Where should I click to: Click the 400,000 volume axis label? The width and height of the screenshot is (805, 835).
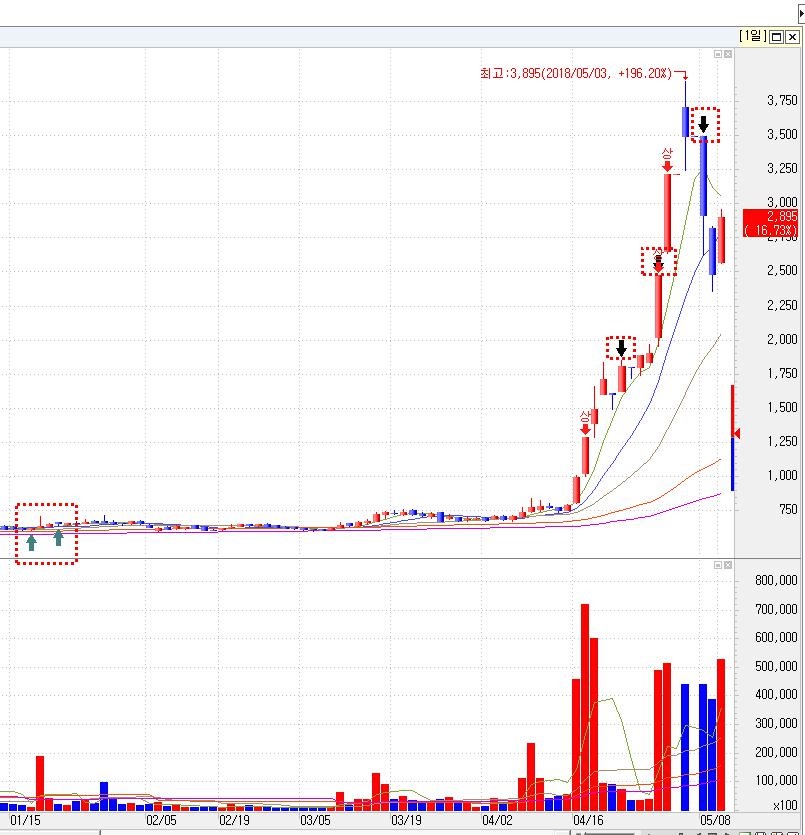[x=776, y=694]
